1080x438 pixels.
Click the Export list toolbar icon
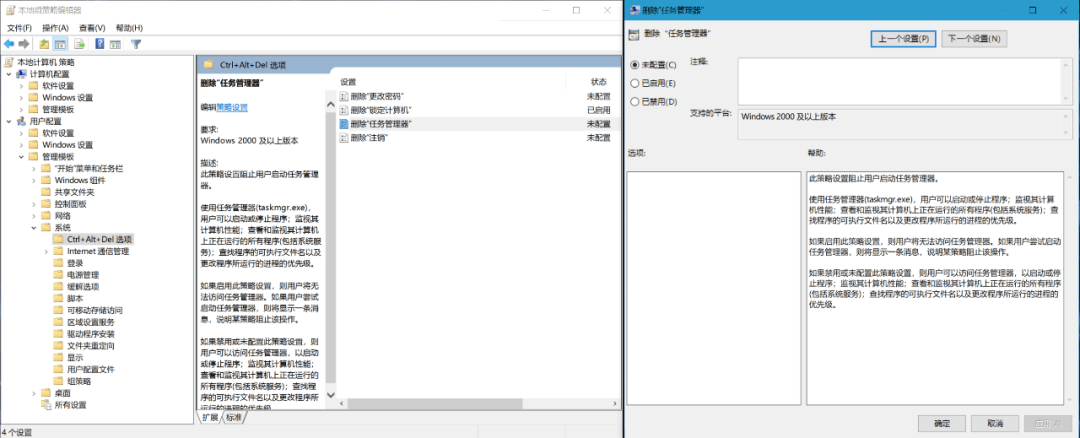tap(79, 44)
